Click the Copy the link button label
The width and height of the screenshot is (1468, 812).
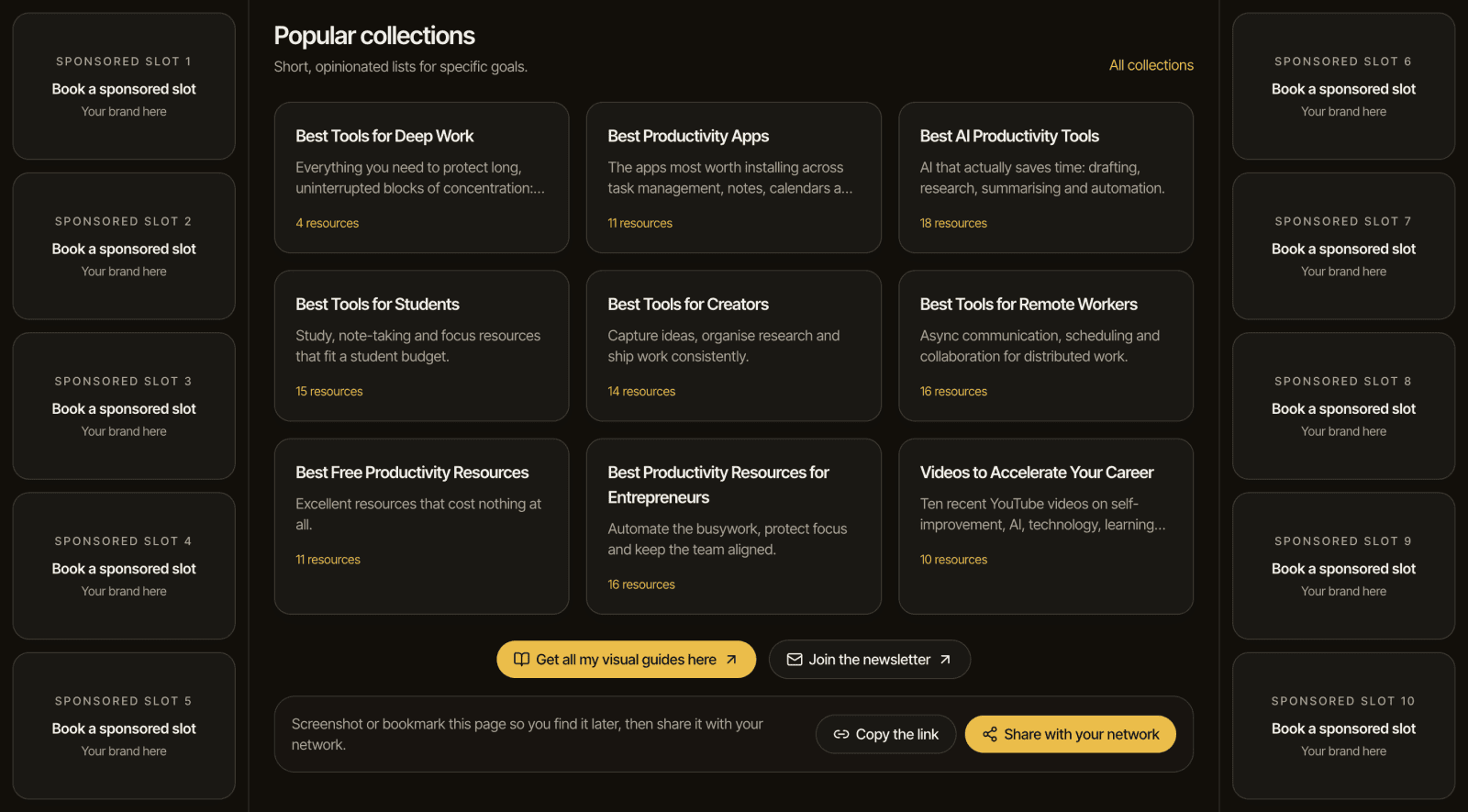(896, 734)
